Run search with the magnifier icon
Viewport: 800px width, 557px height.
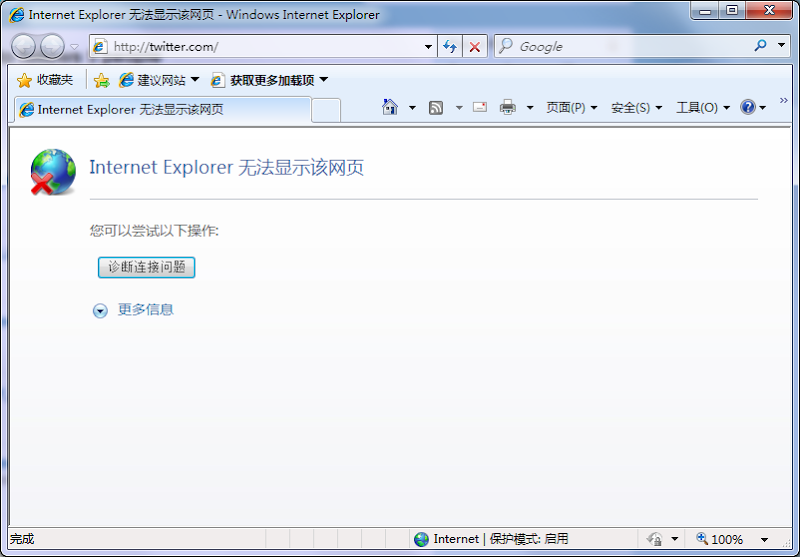(760, 46)
